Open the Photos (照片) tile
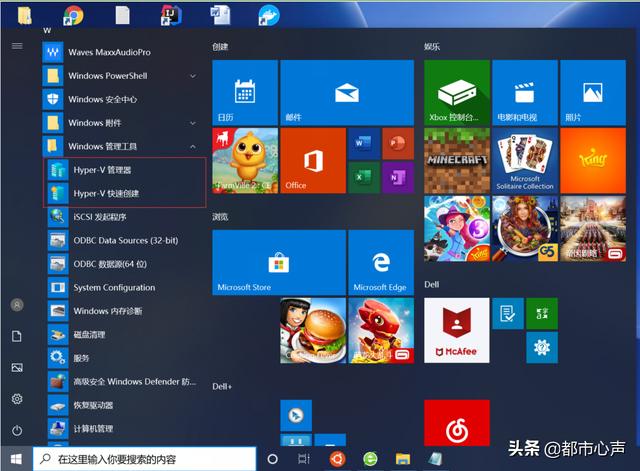This screenshot has width=640, height=471. coord(593,93)
